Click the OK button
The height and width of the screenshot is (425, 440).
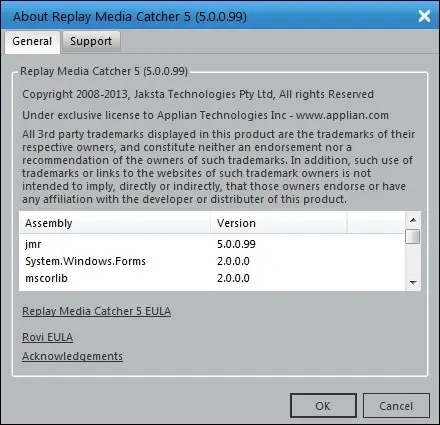tap(323, 406)
